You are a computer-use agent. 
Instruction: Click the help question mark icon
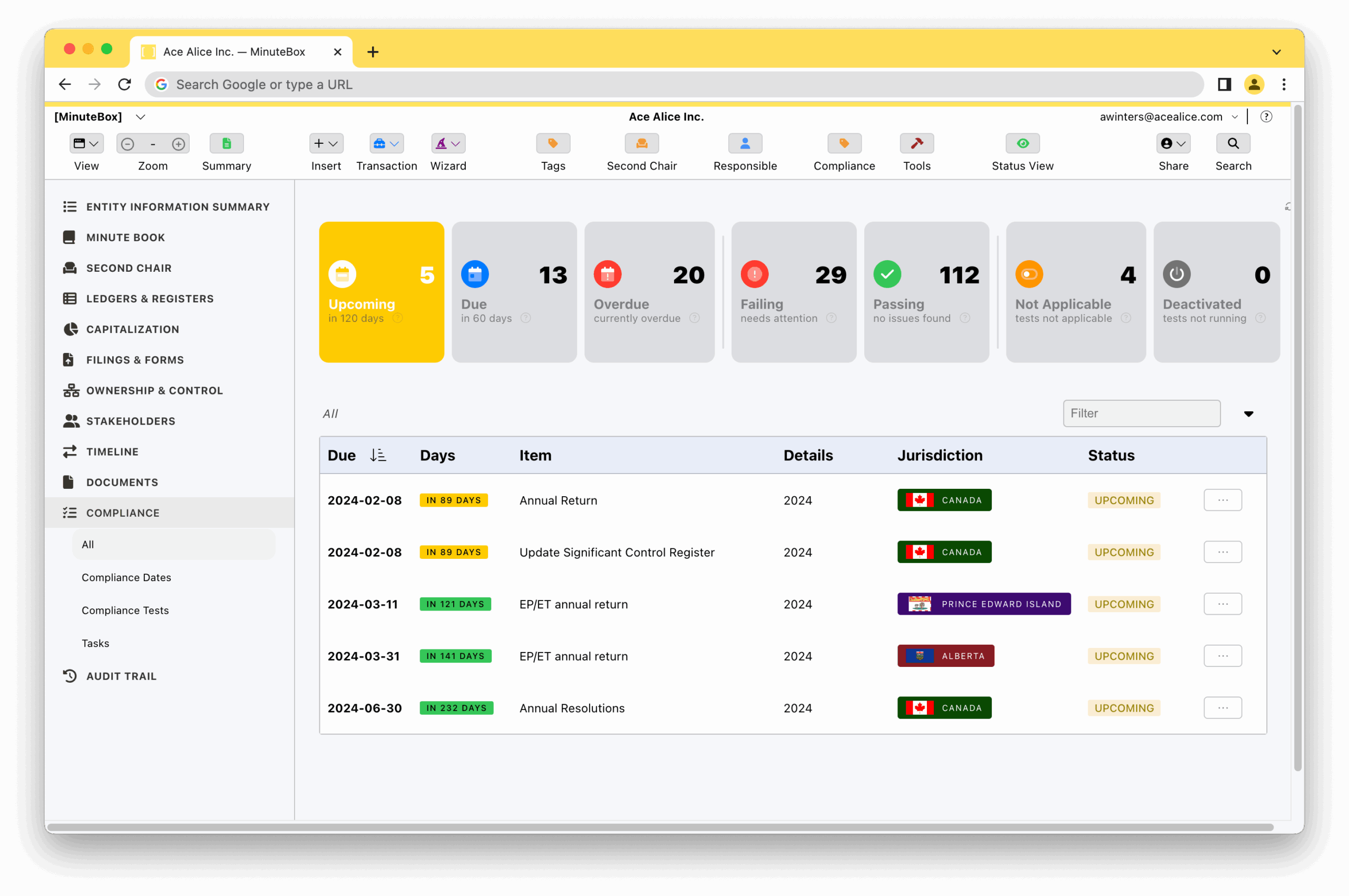(1266, 116)
